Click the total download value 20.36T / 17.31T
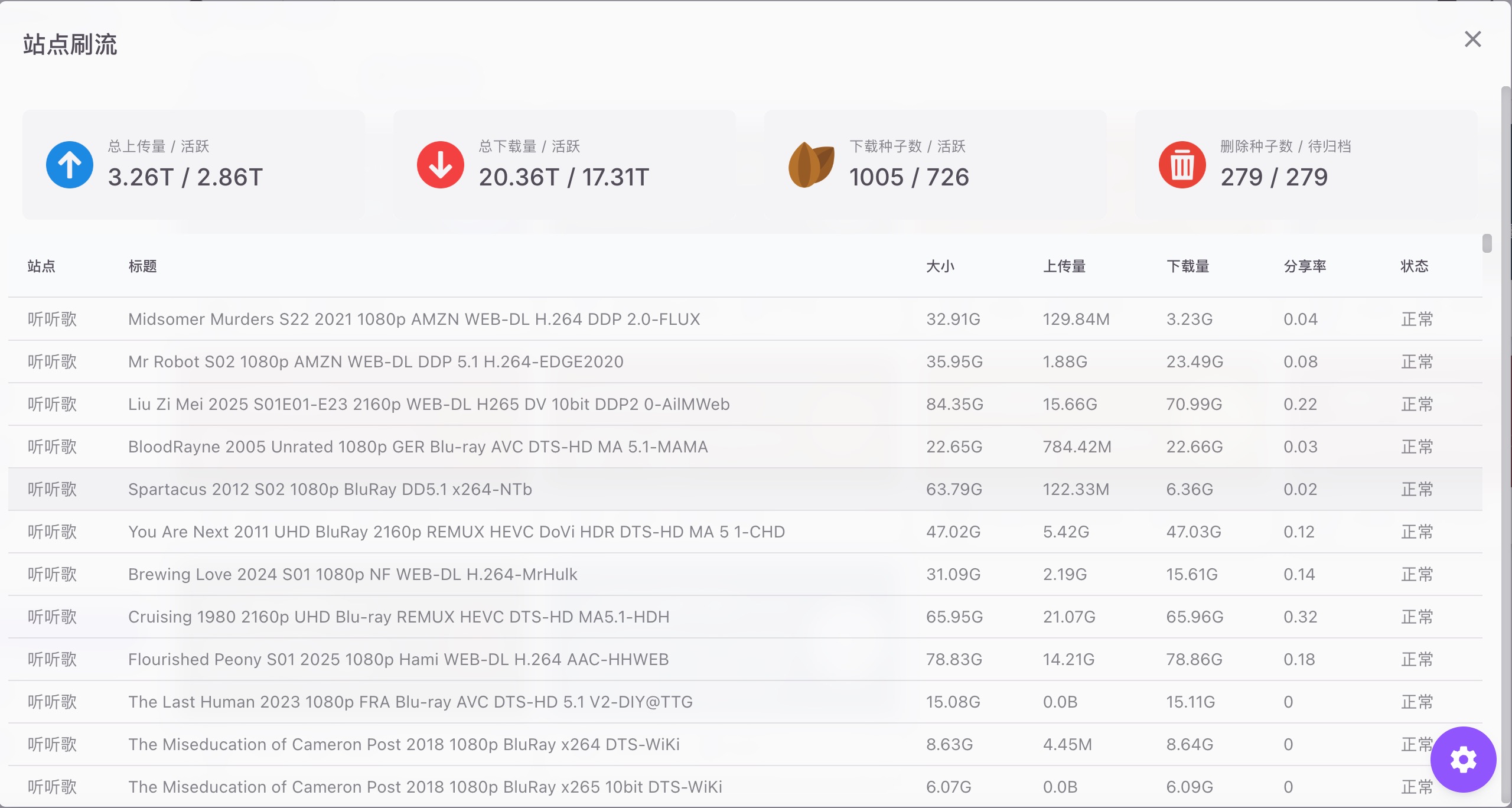The height and width of the screenshot is (808, 1512). click(564, 177)
